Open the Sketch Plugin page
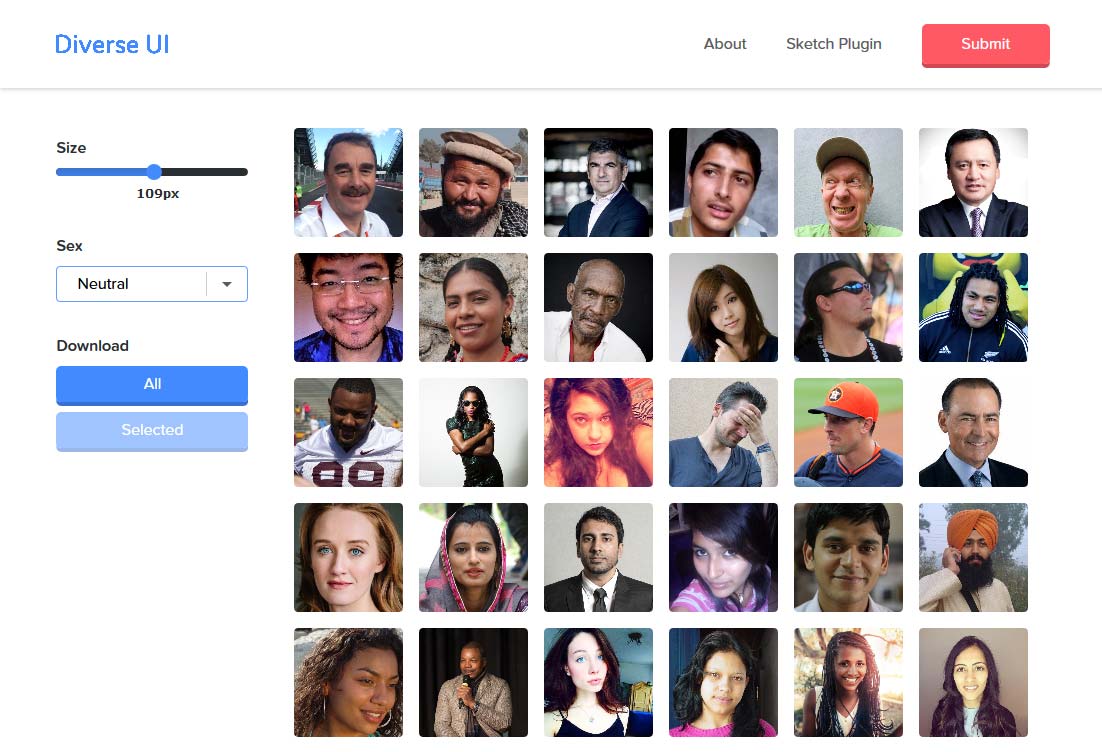1102x752 pixels. point(833,44)
